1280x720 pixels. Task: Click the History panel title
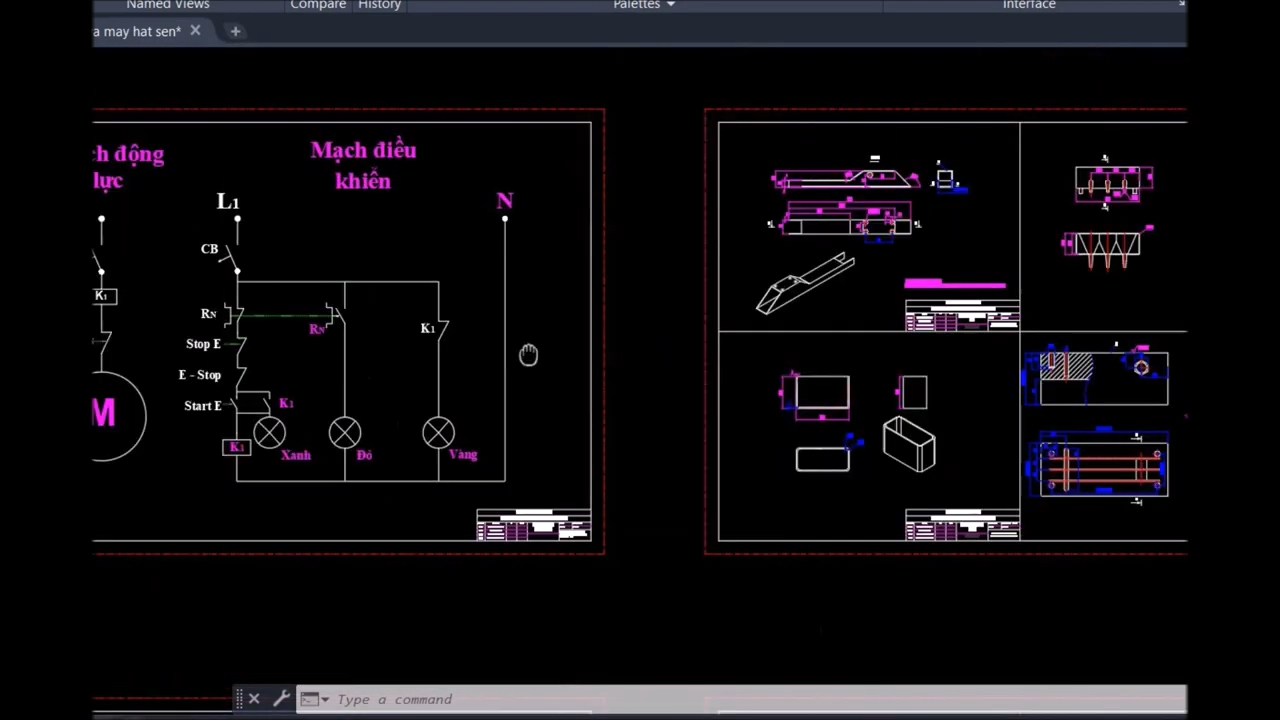(x=380, y=5)
